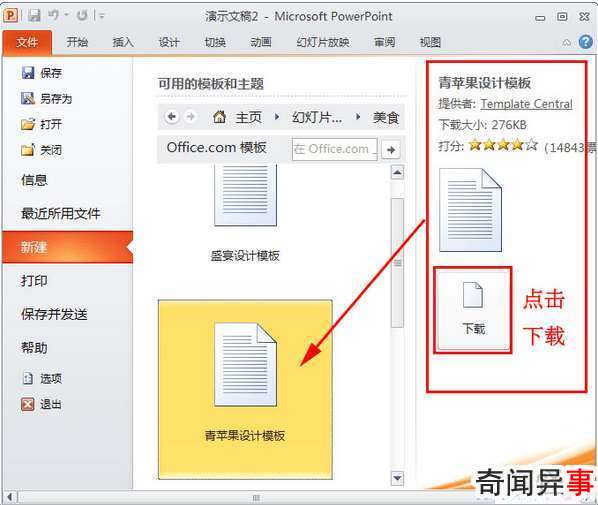Click the 美食 breadcrumb
Image resolution: width=598 pixels, height=505 pixels.
[x=386, y=117]
